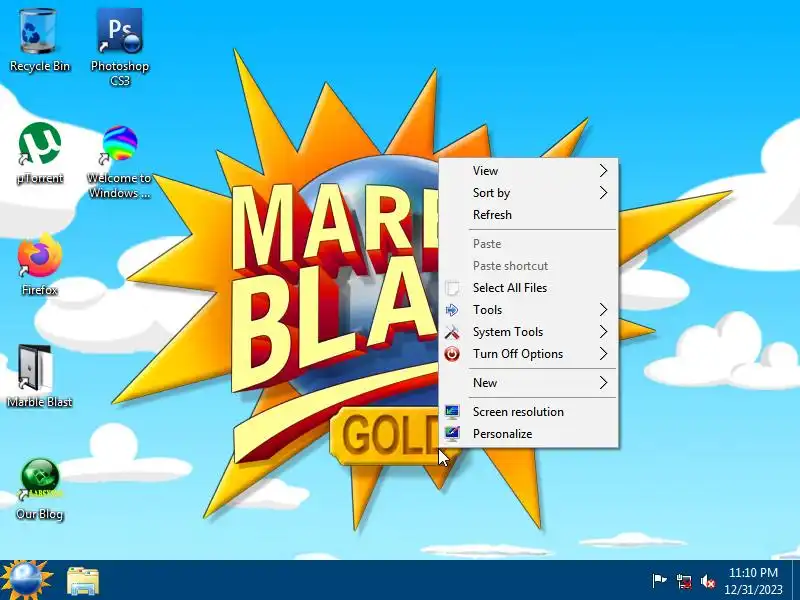Open the System Tools menu entry
Screen dimensions: 800x600
pyautogui.click(x=529, y=332)
